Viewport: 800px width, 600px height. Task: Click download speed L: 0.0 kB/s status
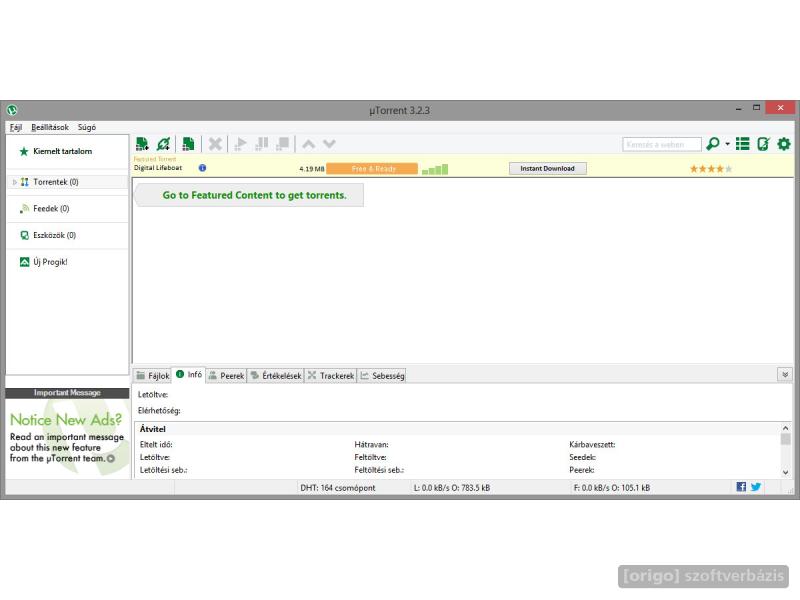coord(452,488)
